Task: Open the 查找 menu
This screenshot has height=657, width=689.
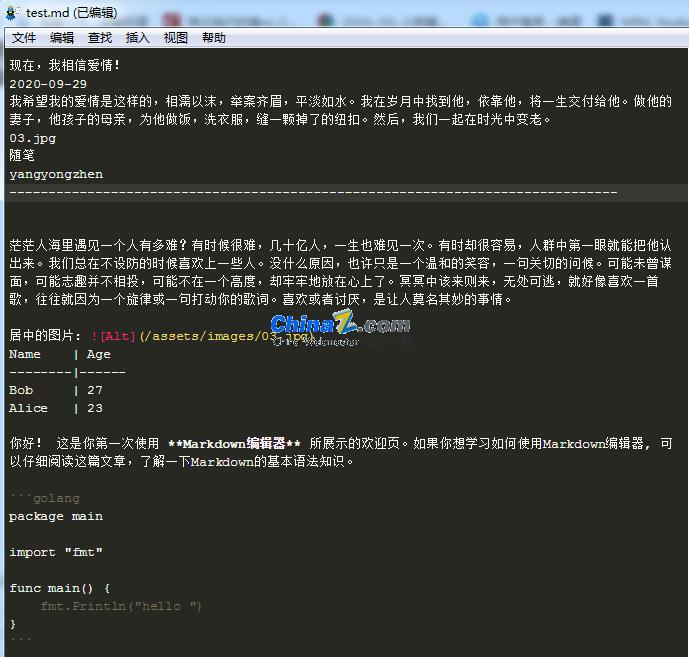Action: click(100, 38)
